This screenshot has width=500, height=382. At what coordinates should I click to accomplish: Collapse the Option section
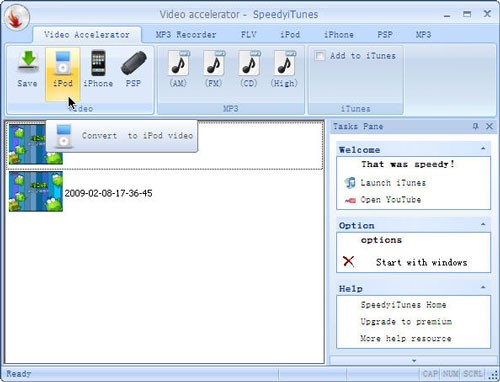[483, 224]
